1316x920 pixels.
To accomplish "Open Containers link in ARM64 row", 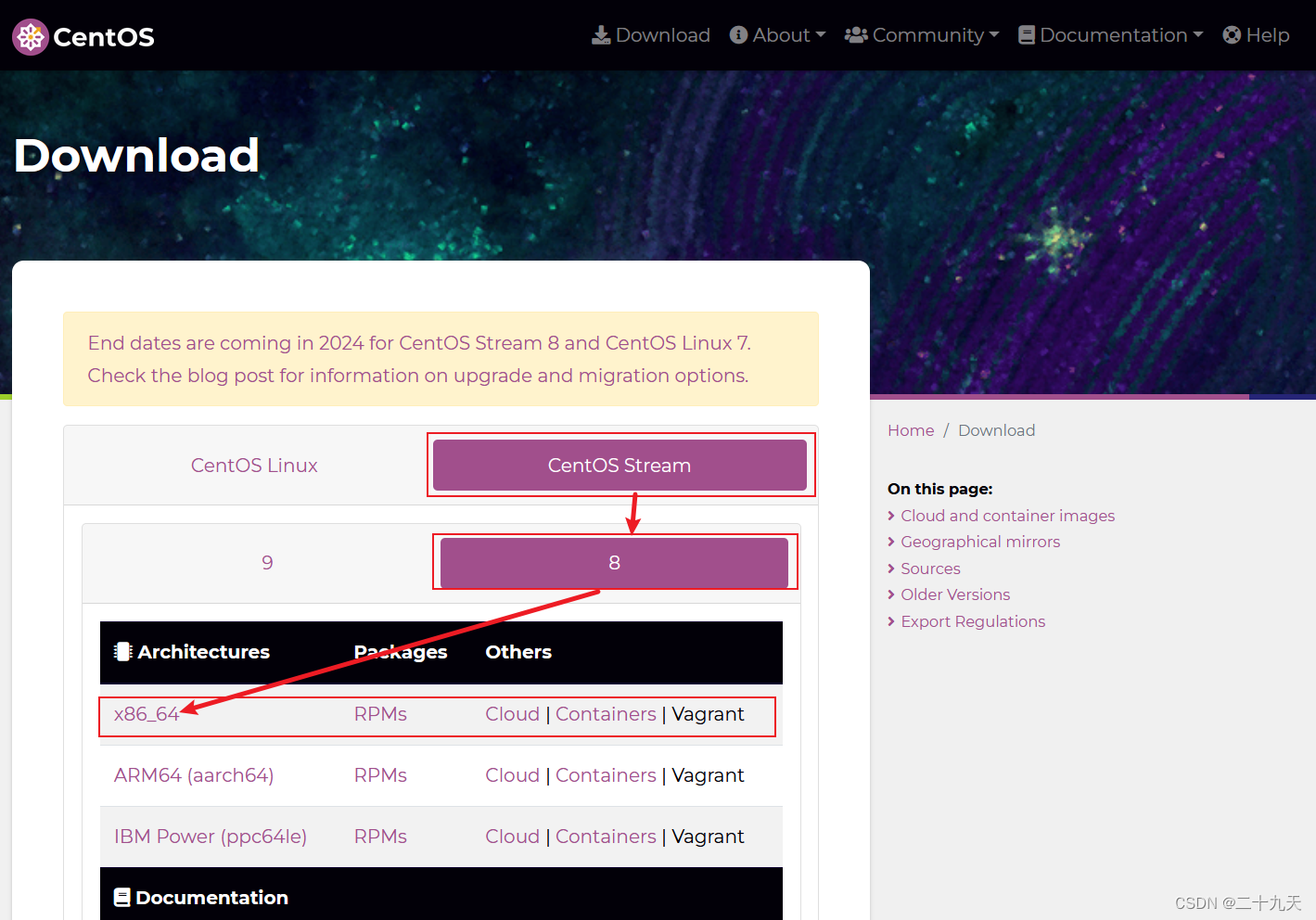I will coord(606,775).
